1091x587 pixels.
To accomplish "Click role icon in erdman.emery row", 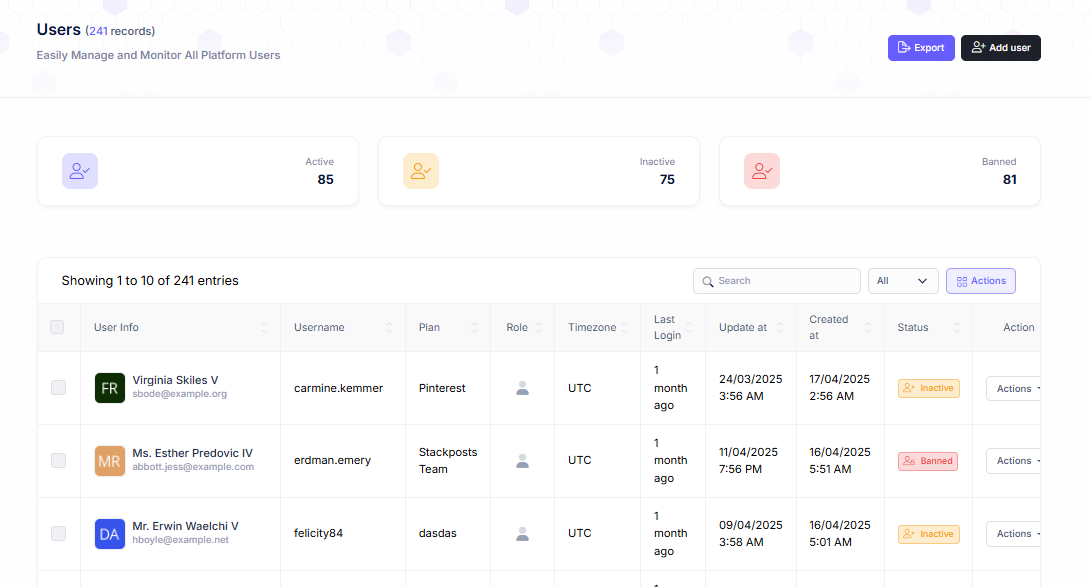I will click(x=523, y=460).
